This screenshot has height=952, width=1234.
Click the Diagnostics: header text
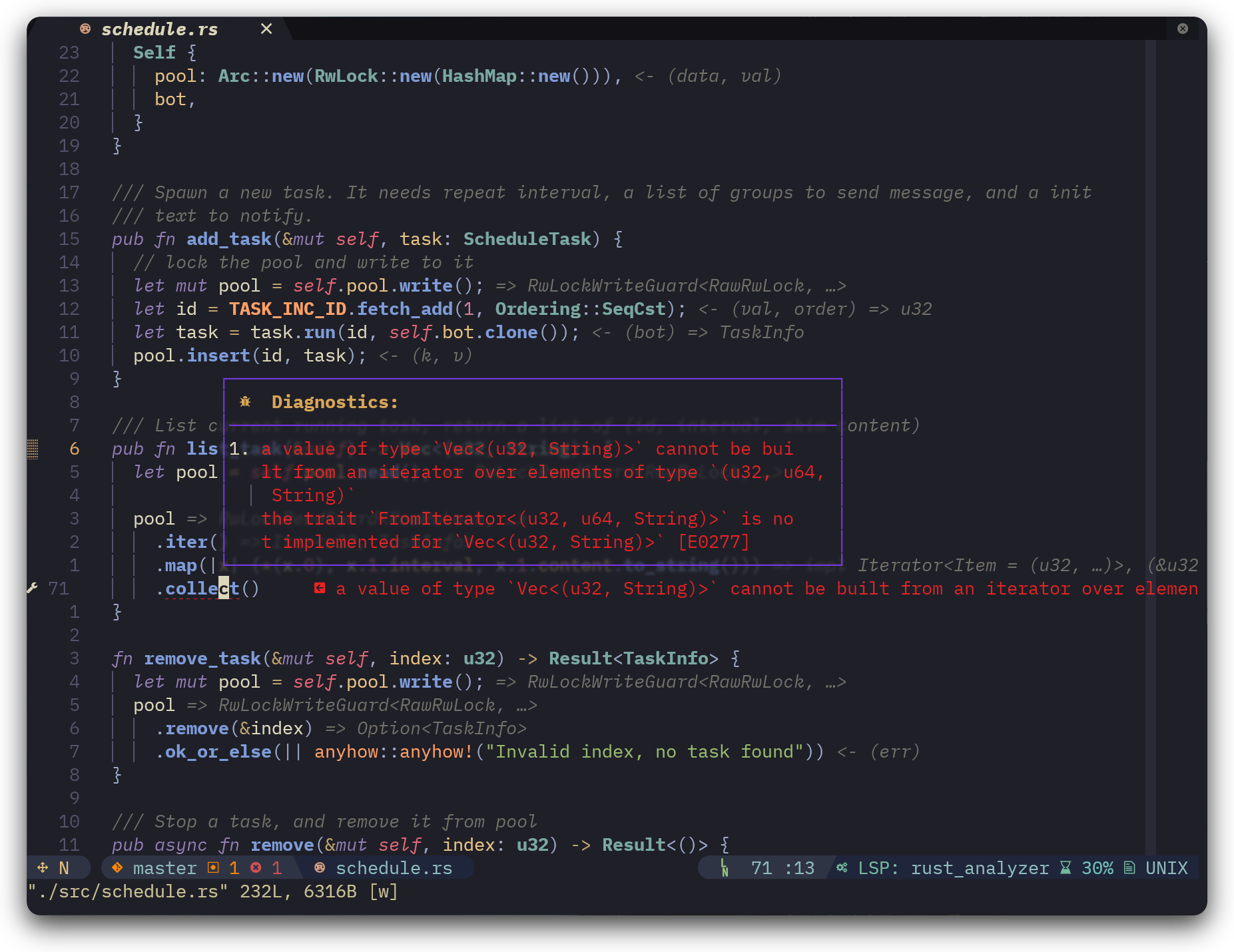click(335, 402)
